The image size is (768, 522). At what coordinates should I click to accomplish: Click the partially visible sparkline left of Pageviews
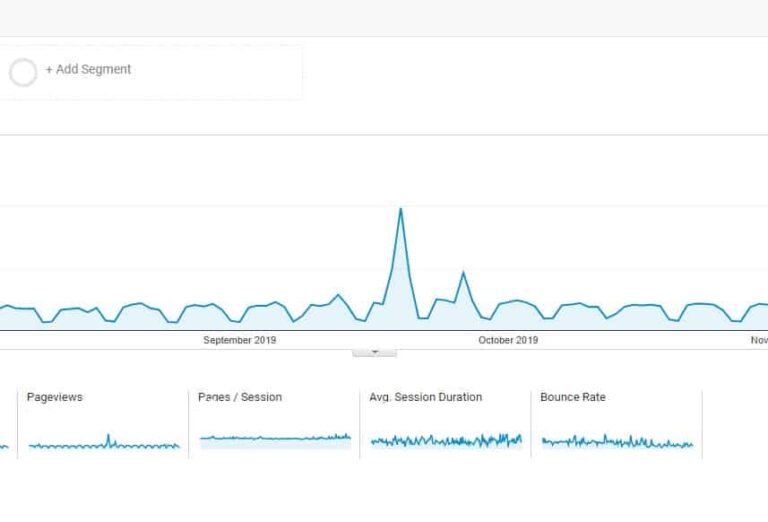4,446
